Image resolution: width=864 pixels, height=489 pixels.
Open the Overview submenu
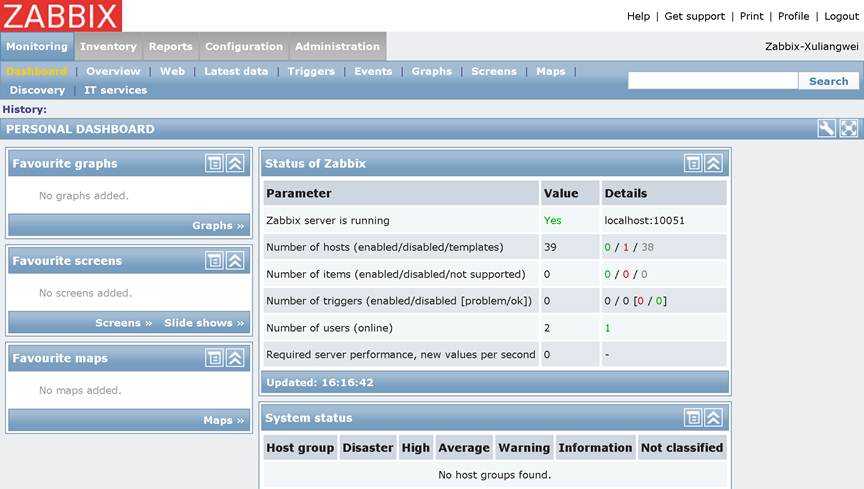(113, 71)
